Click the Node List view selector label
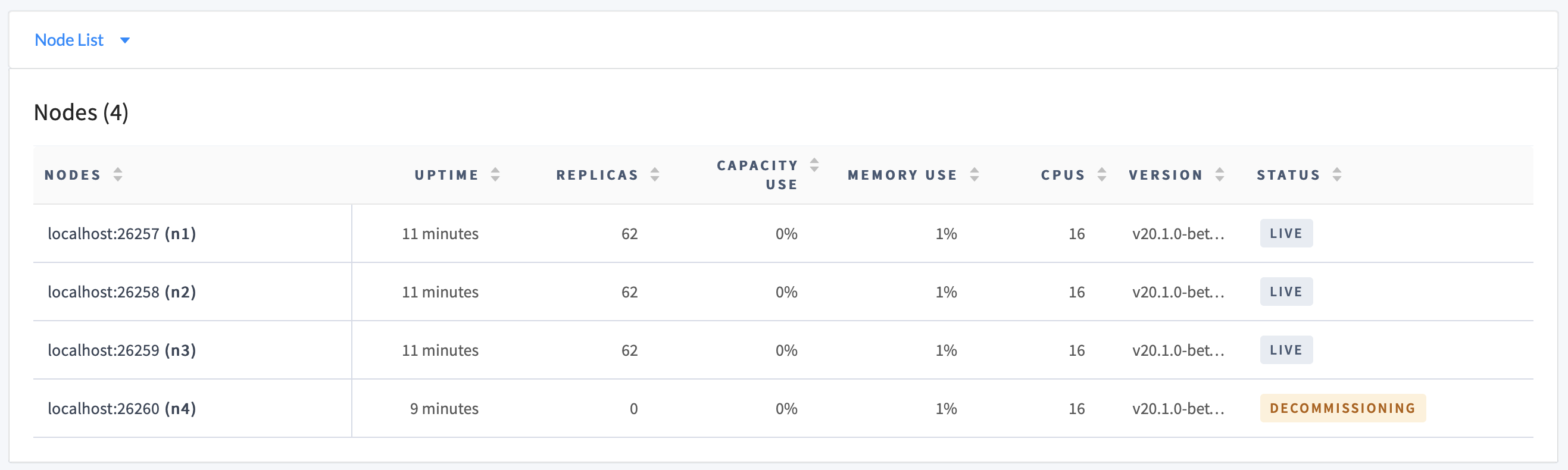1568x470 pixels. (x=69, y=40)
